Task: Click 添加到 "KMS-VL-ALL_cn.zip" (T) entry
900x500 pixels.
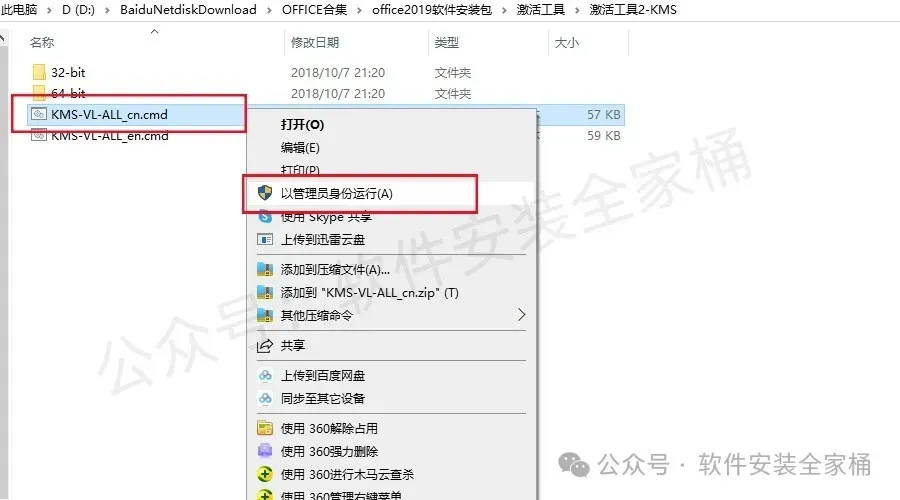Action: coord(370,293)
